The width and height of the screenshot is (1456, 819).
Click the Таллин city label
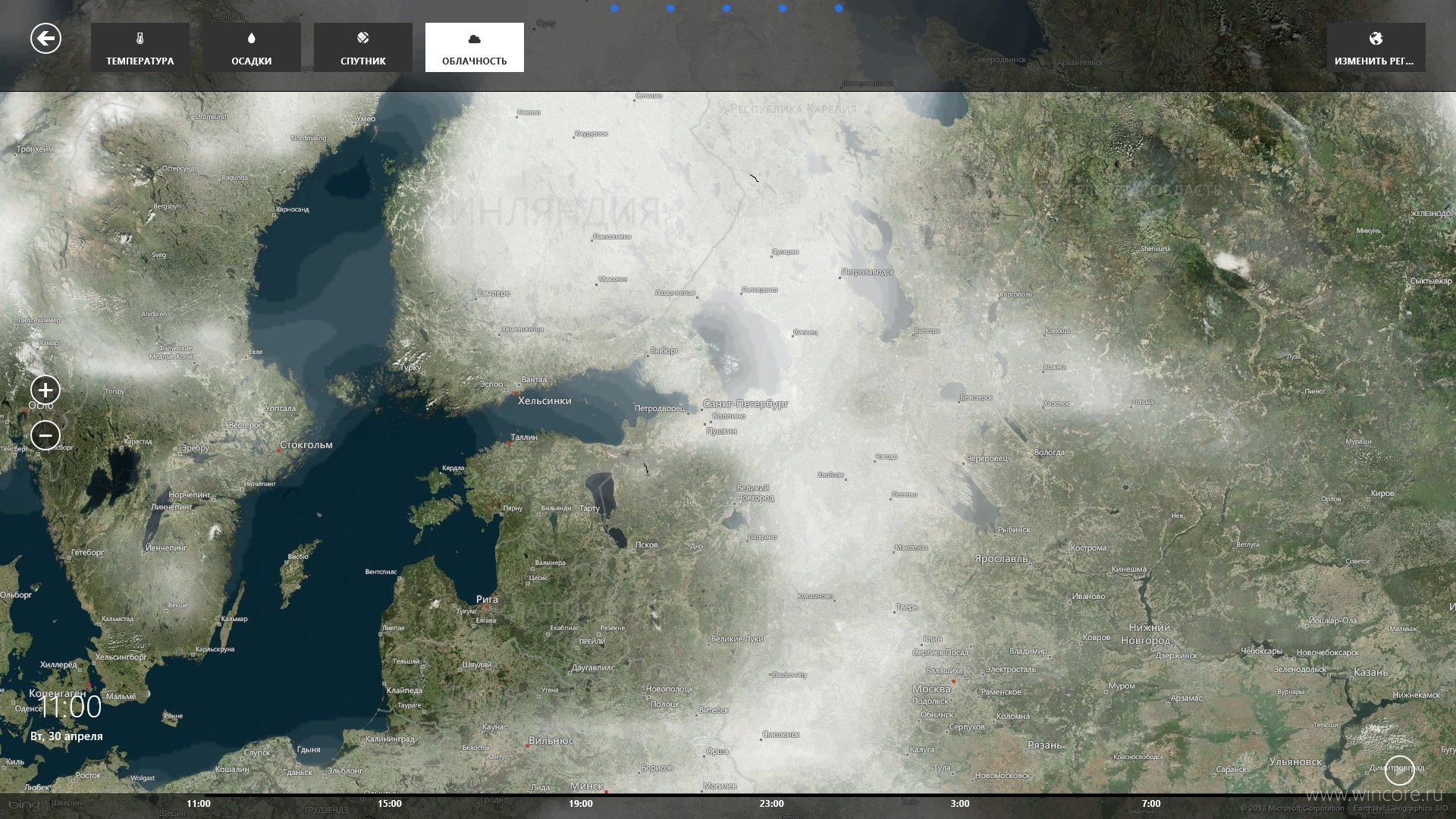pos(524,438)
